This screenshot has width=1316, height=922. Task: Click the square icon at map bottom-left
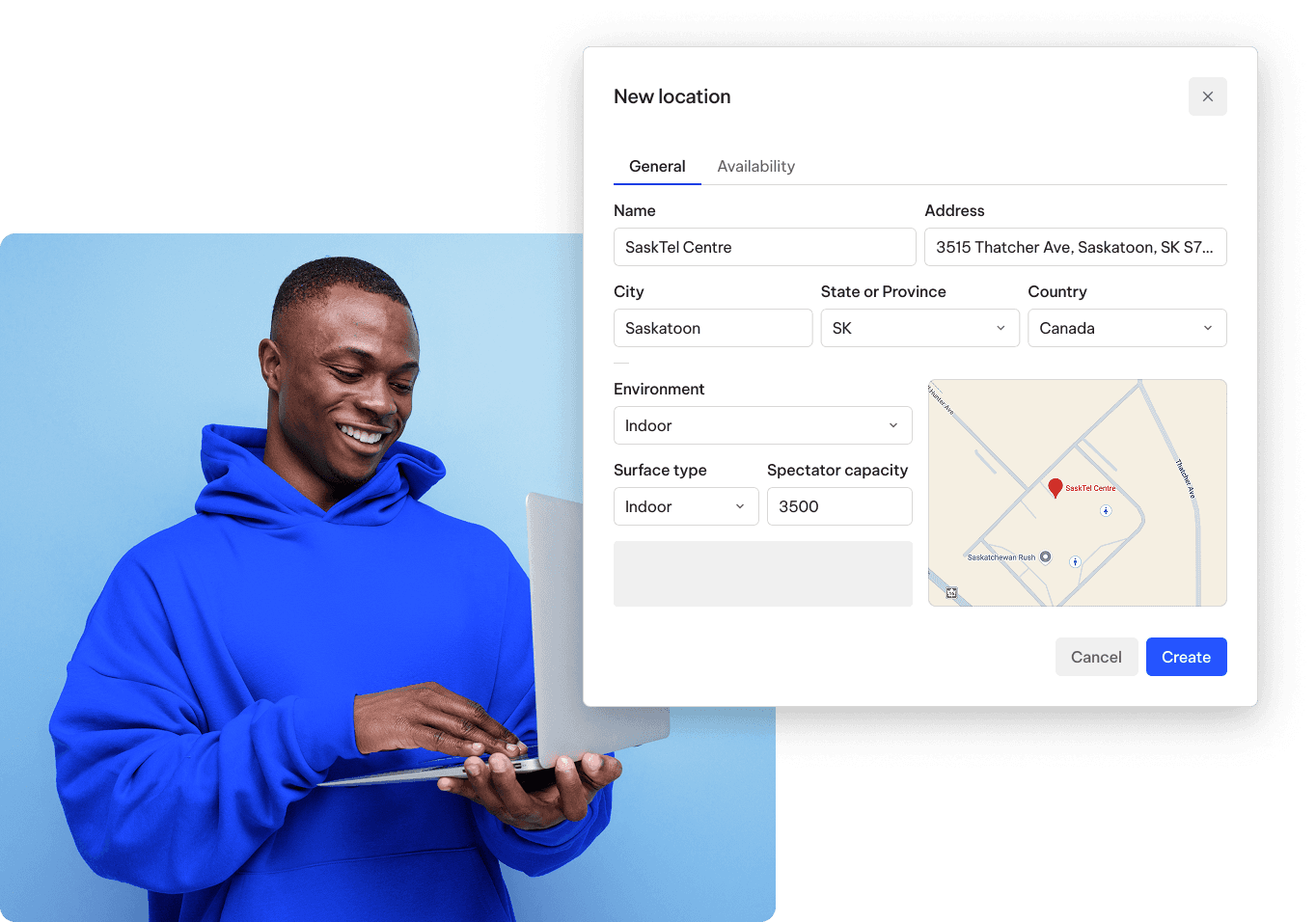[x=951, y=593]
